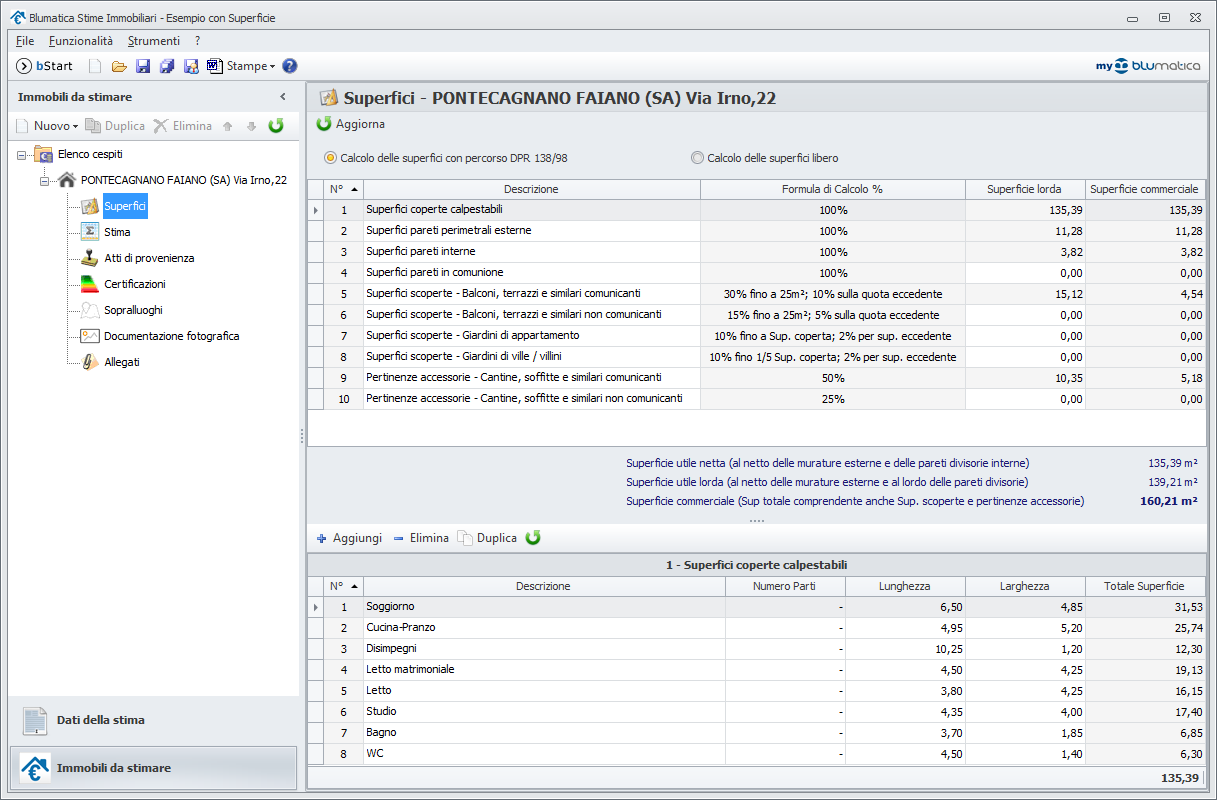Select Superfici in the tree
This screenshot has height=800, width=1217.
125,206
